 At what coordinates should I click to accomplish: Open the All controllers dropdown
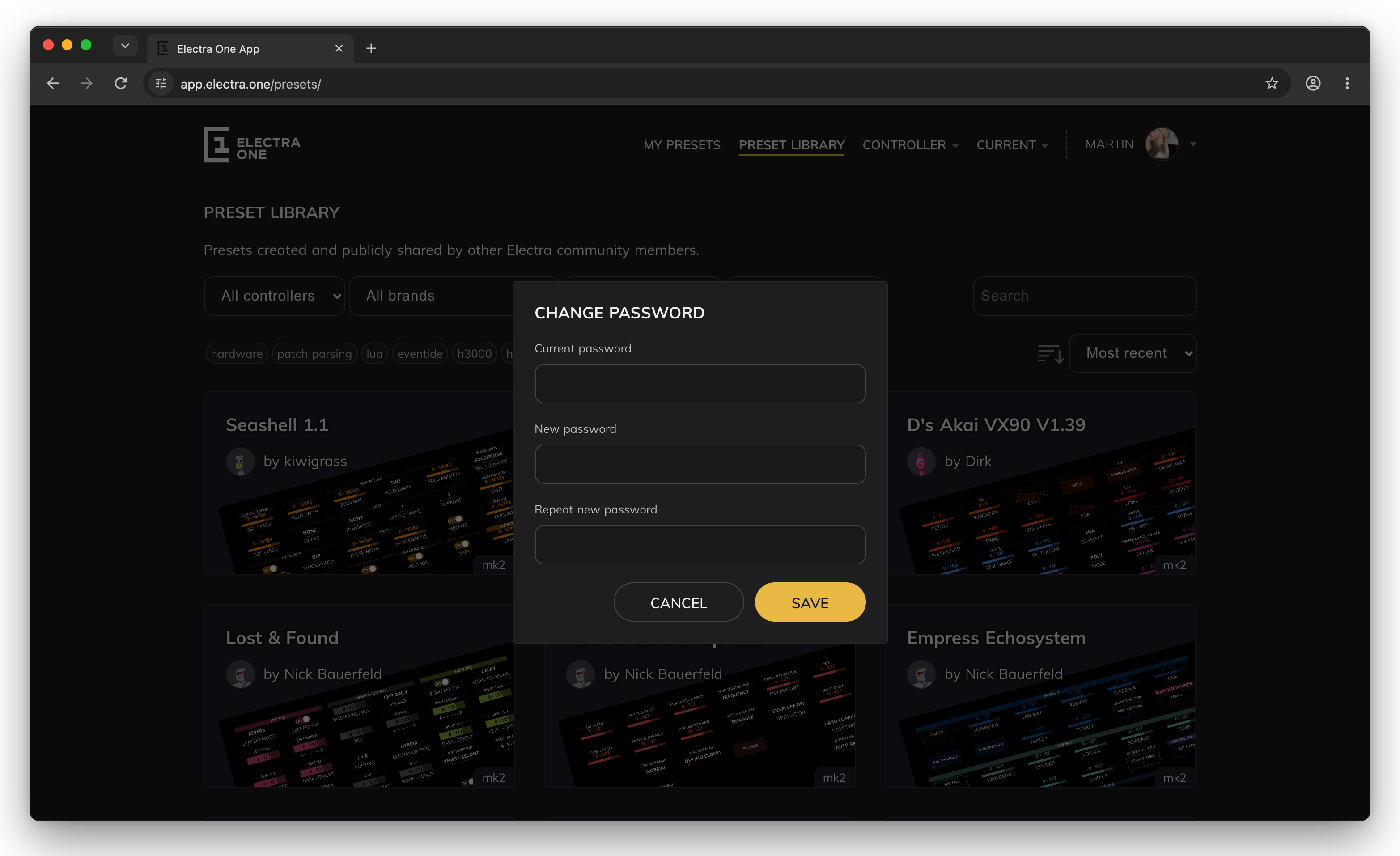(275, 296)
